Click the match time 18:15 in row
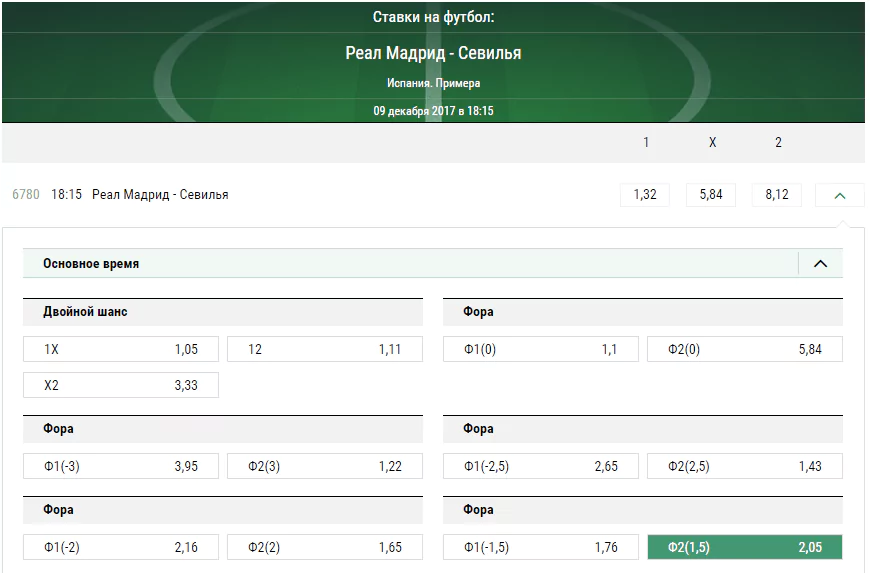Image resolution: width=870 pixels, height=573 pixels. [x=67, y=195]
